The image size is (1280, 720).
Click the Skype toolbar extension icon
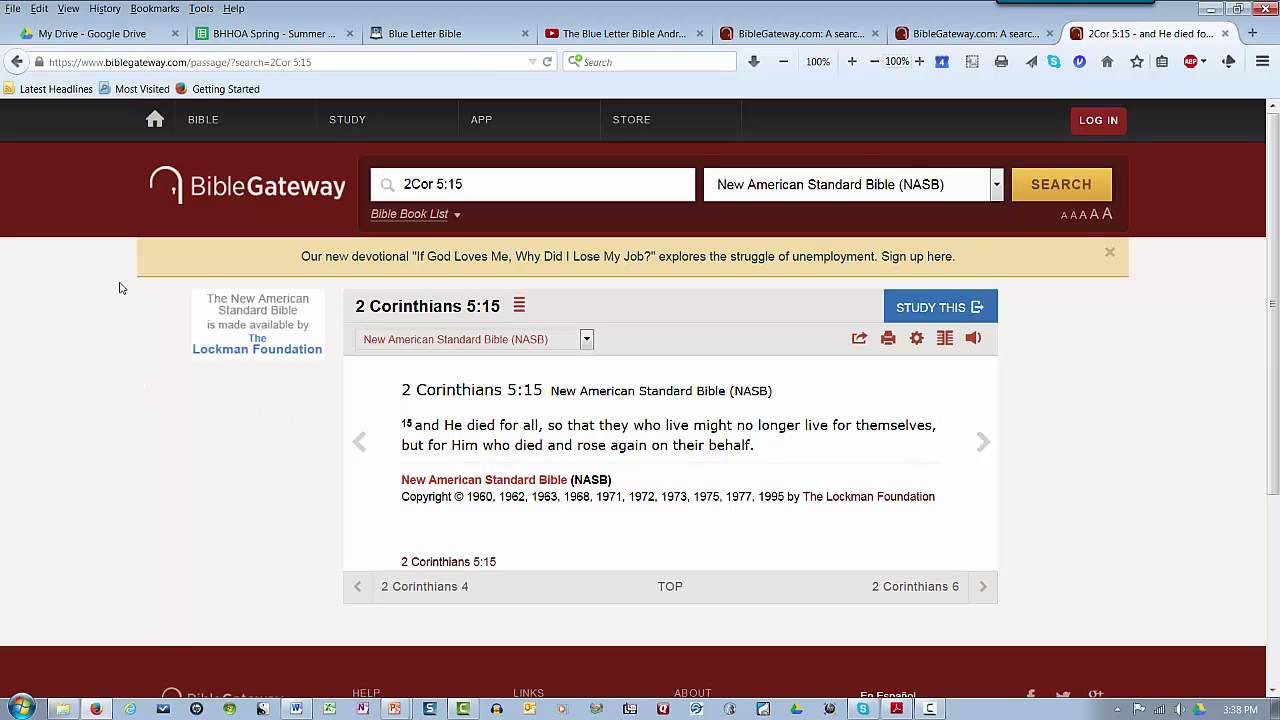(x=1054, y=61)
